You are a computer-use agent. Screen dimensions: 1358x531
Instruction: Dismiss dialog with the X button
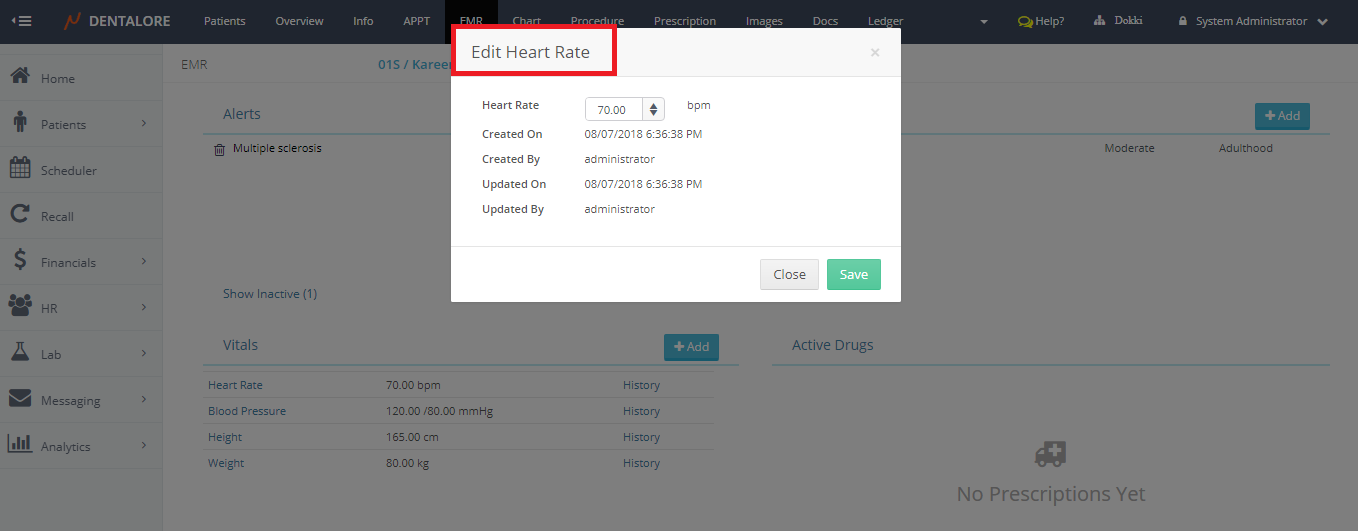(875, 53)
